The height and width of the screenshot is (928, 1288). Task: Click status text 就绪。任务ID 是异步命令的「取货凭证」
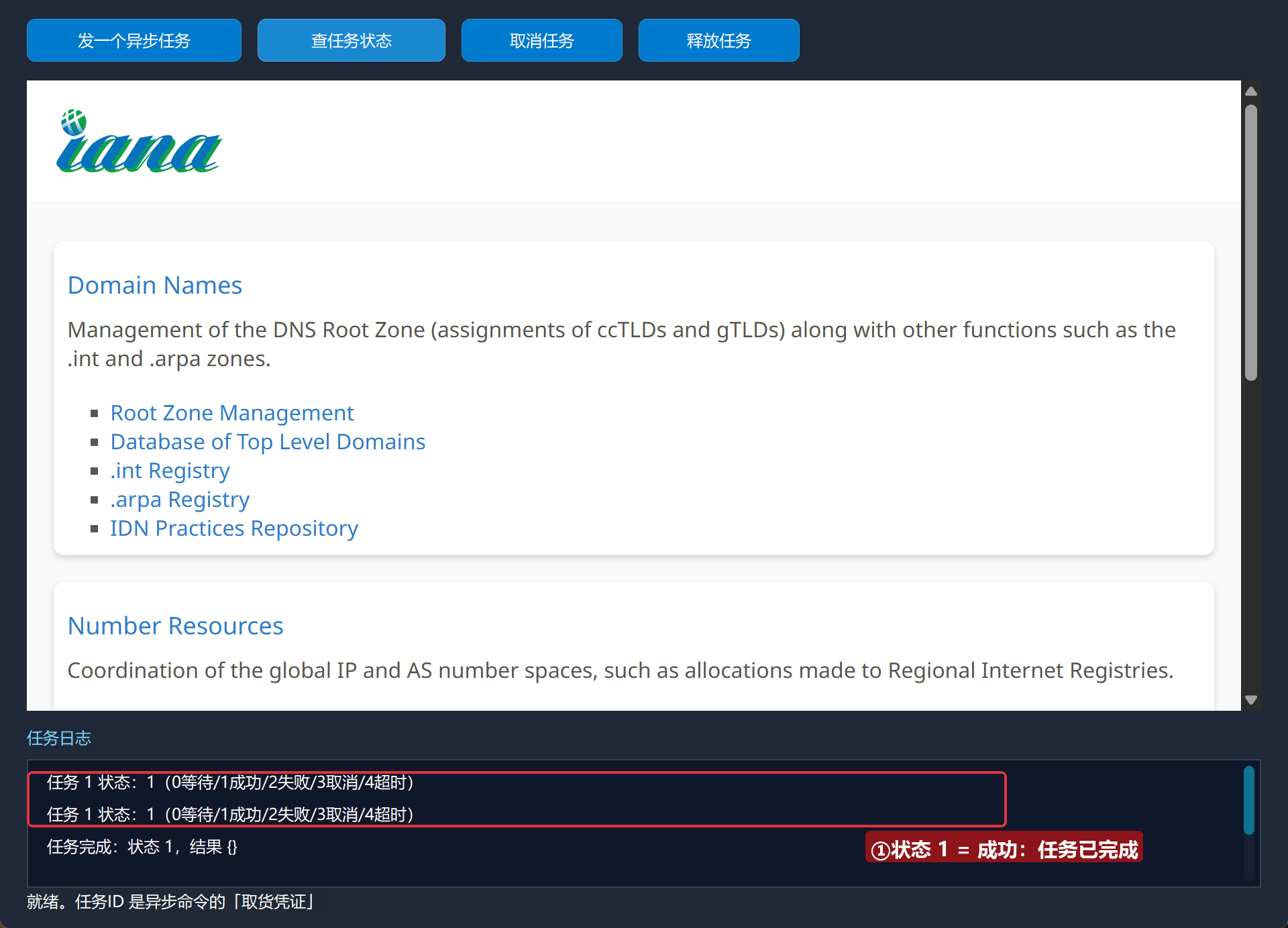coord(172,902)
